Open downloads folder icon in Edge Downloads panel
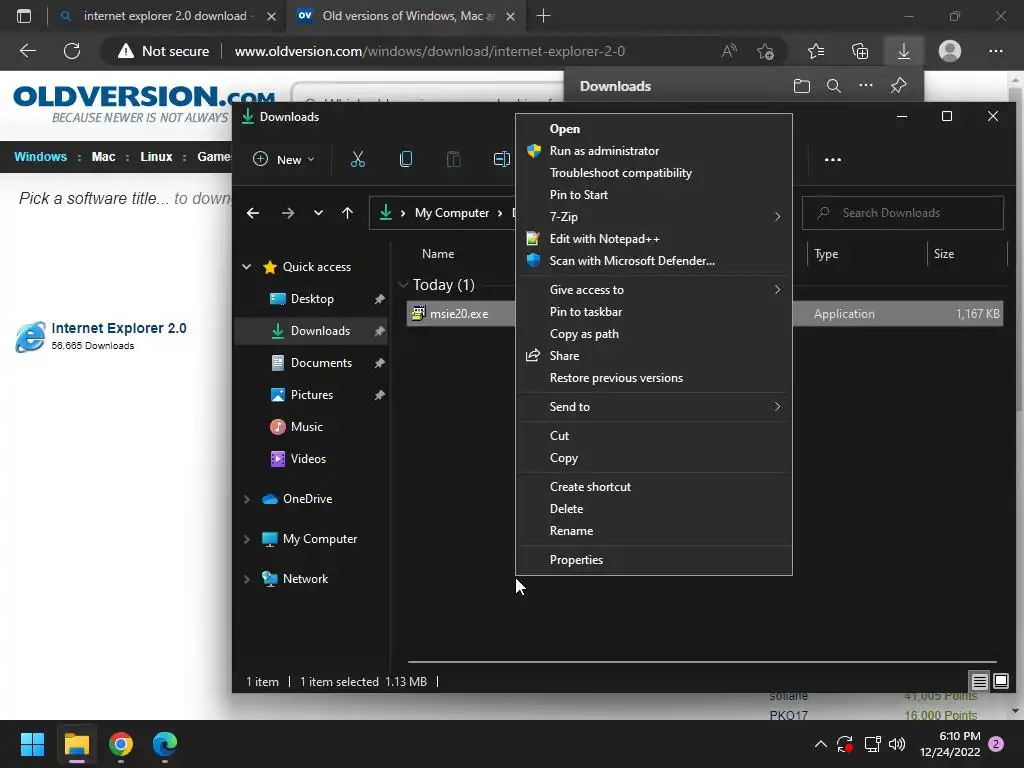This screenshot has width=1024, height=768. point(801,86)
